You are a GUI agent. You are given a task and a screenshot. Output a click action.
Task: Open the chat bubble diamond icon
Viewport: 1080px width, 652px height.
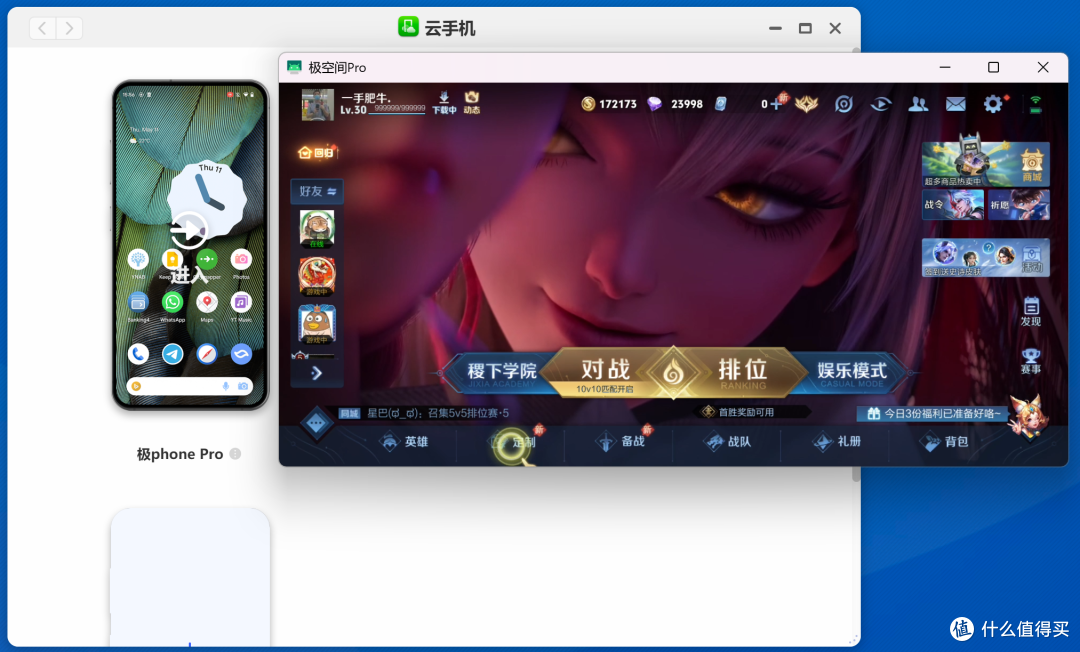pos(317,423)
